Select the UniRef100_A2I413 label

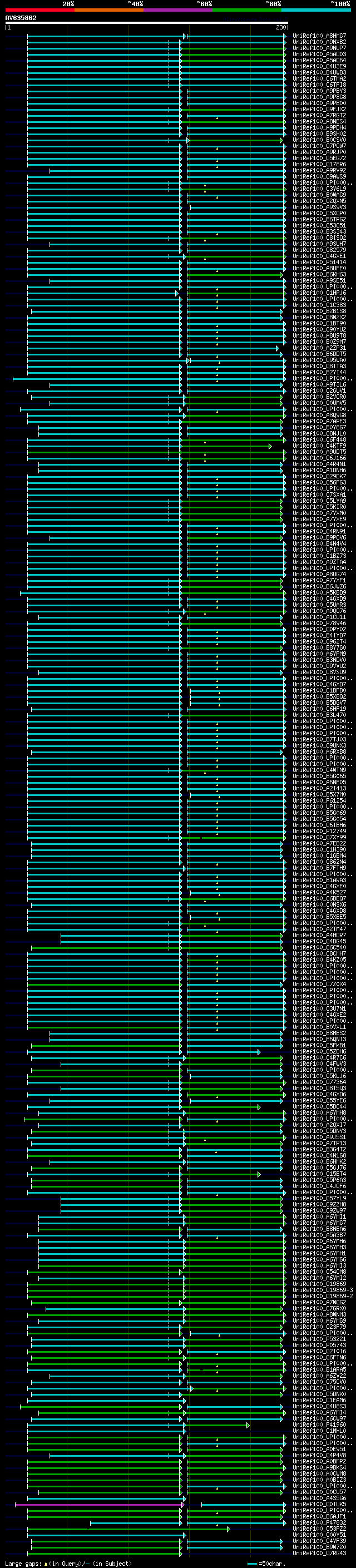(x=319, y=788)
